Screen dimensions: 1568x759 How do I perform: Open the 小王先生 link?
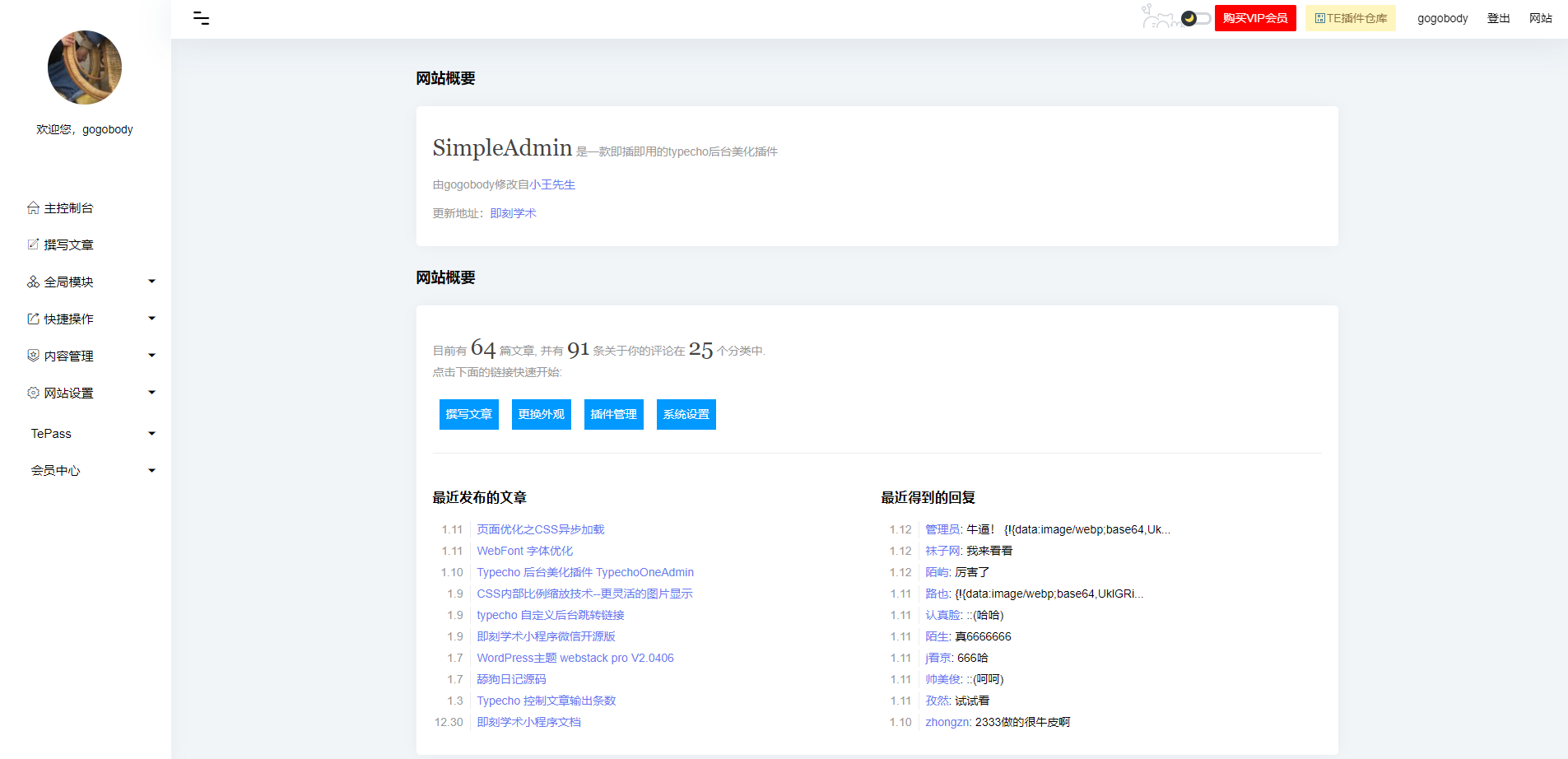tap(553, 184)
